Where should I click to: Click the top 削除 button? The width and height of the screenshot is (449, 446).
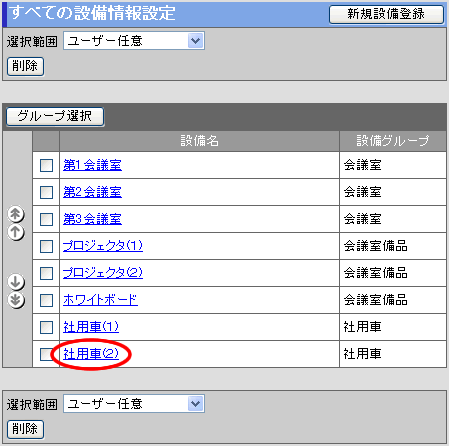point(25,66)
